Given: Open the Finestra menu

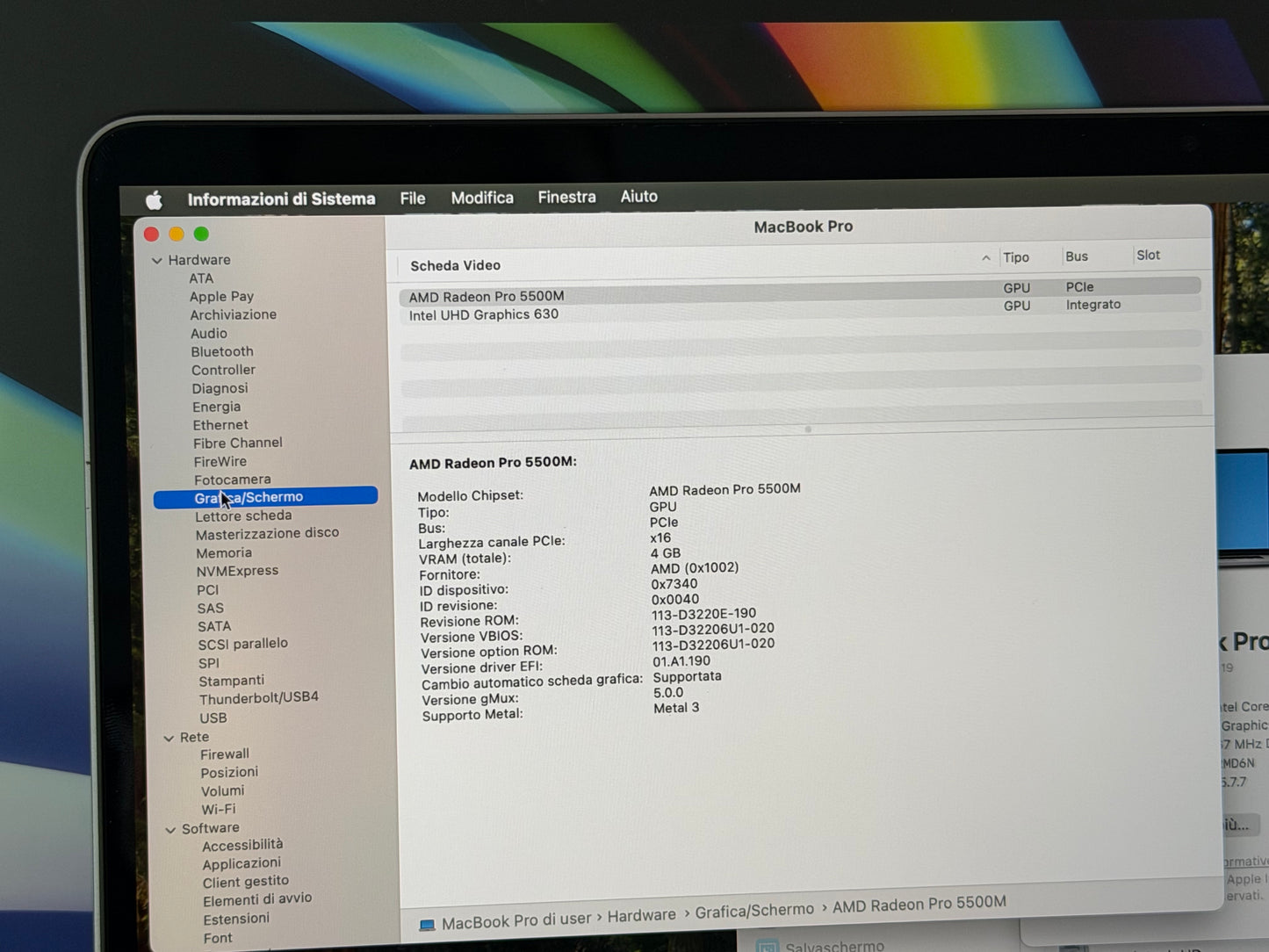Looking at the screenshot, I should point(566,197).
